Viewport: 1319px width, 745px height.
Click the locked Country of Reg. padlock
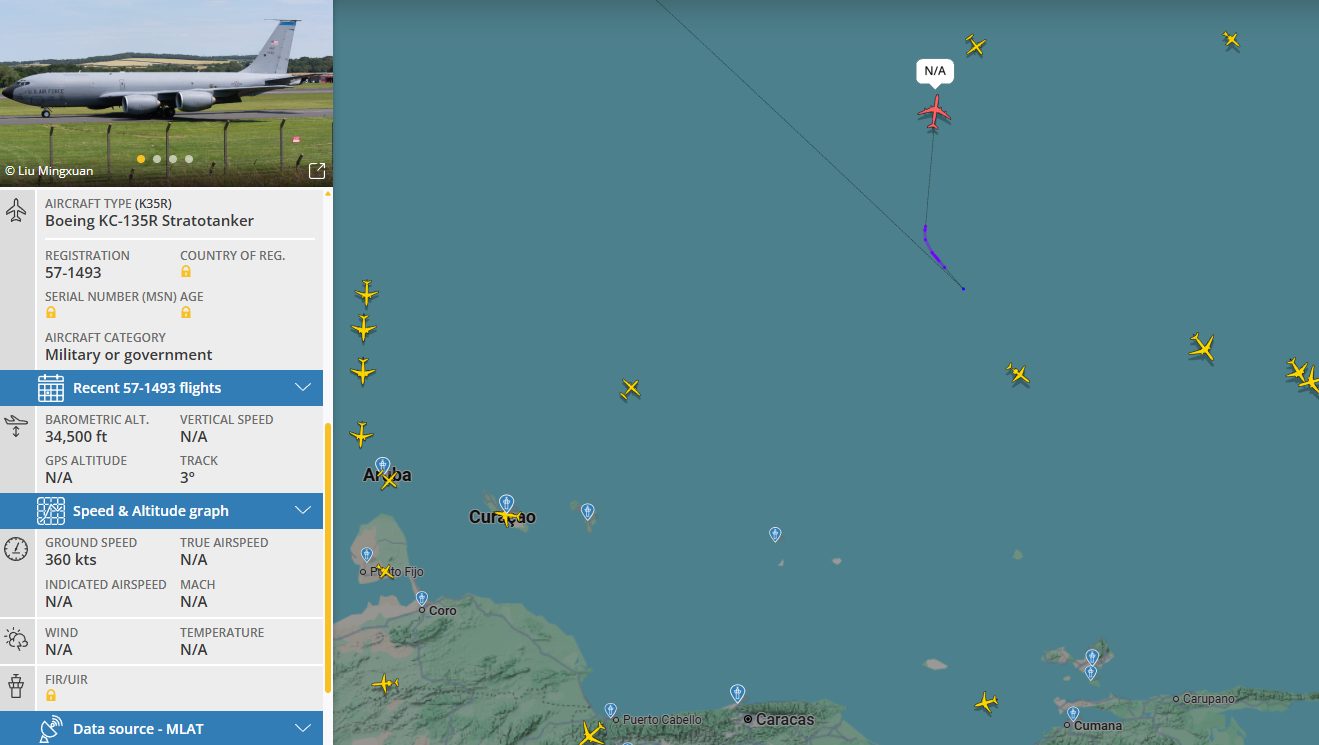[186, 272]
